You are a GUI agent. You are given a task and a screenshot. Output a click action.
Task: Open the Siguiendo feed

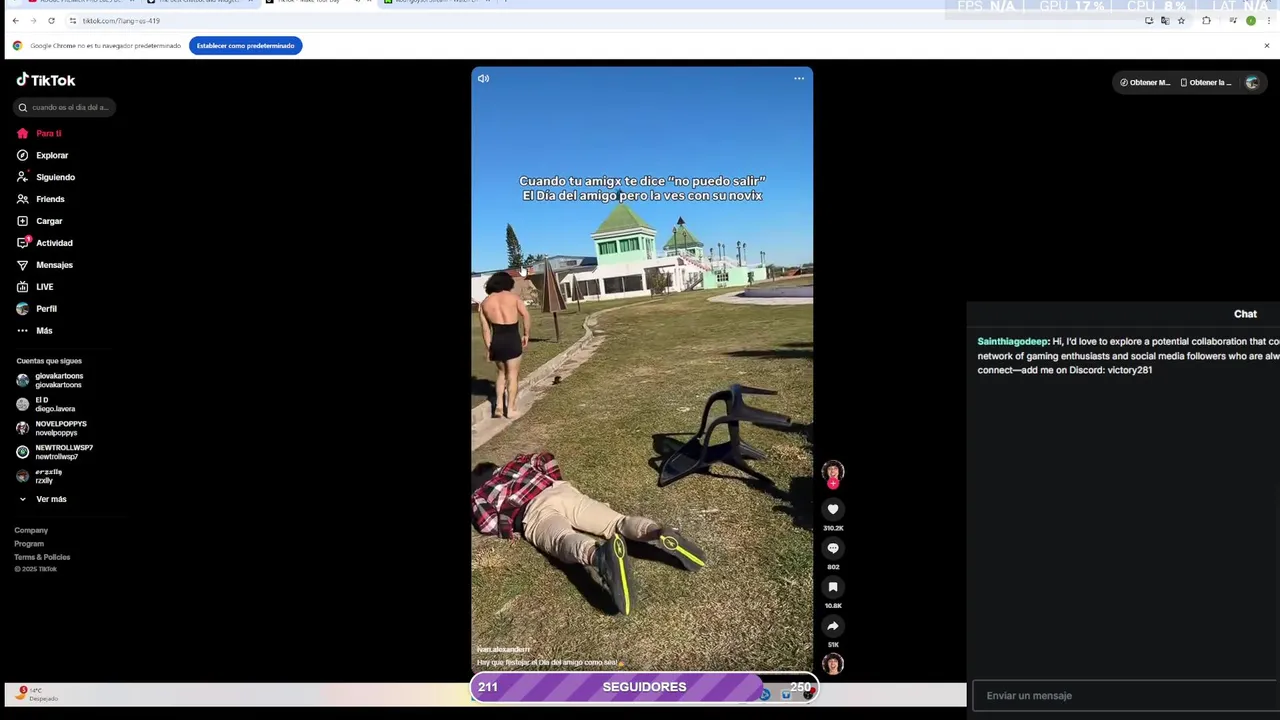tap(46, 177)
